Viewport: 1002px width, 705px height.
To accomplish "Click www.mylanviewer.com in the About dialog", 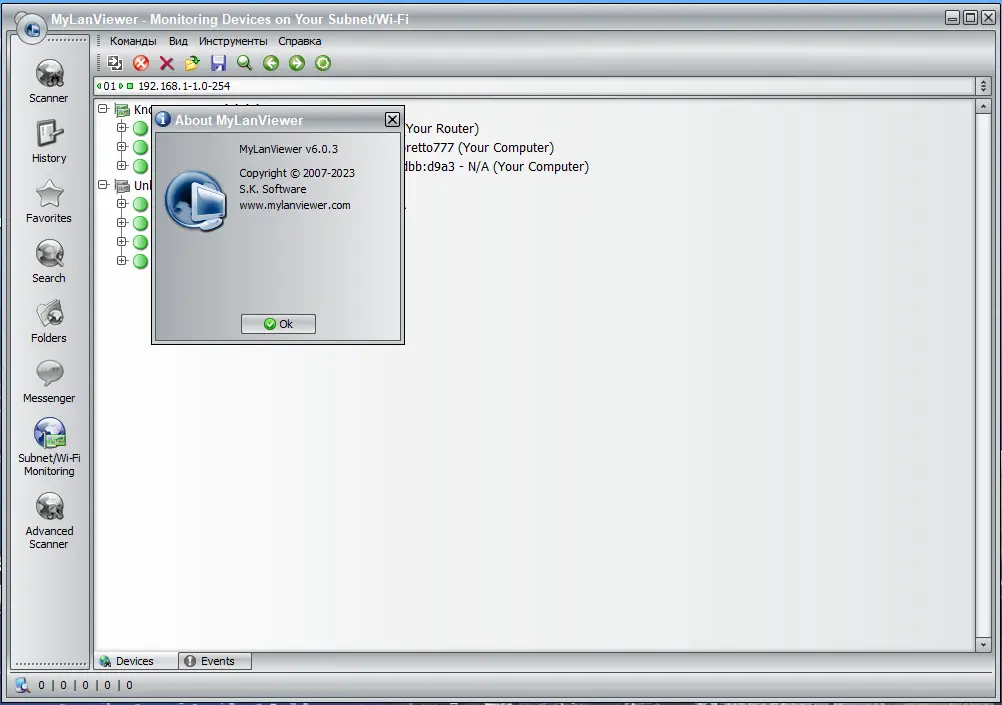I will (295, 205).
